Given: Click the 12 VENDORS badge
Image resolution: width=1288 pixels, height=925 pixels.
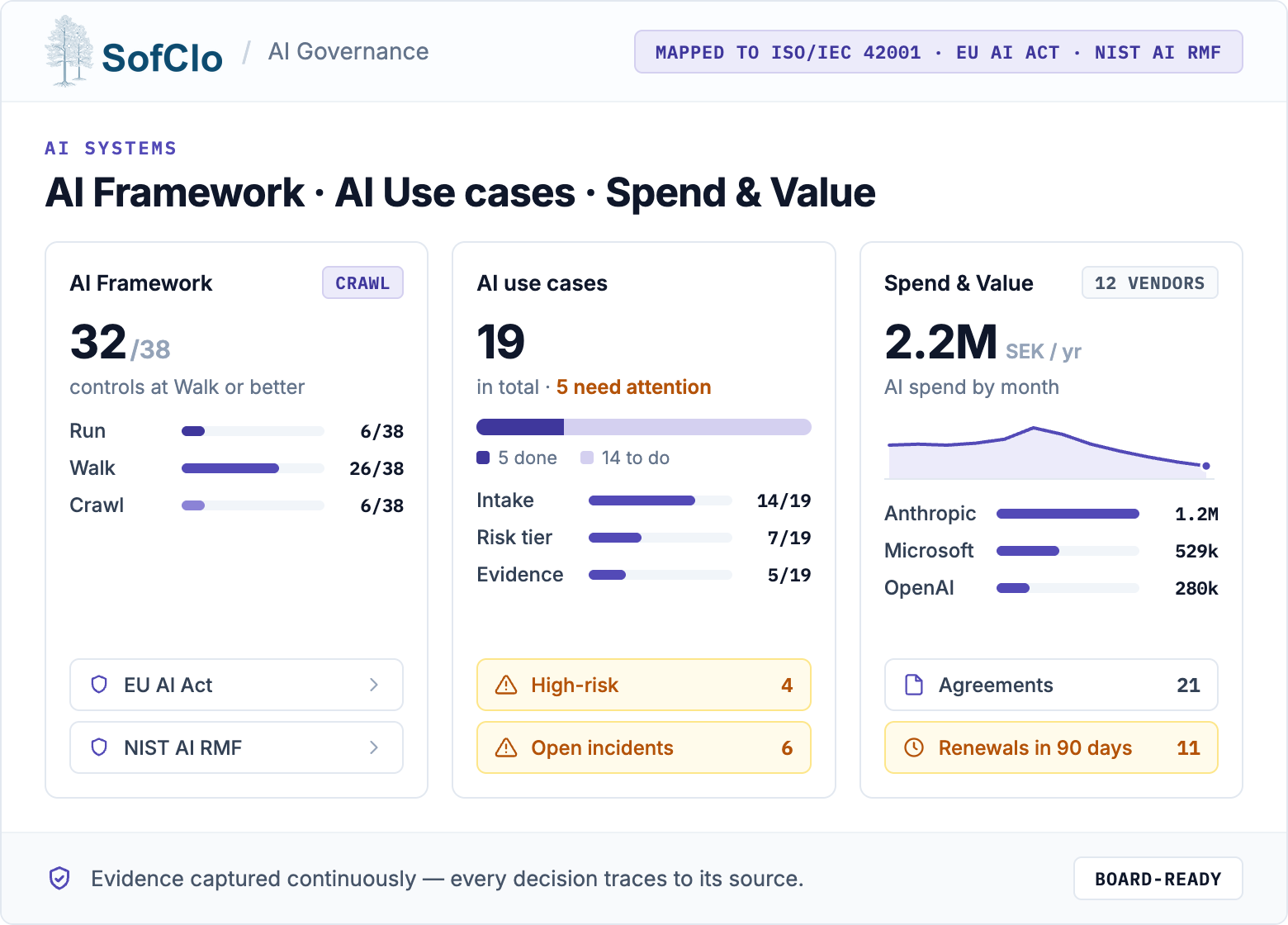Looking at the screenshot, I should point(1149,282).
